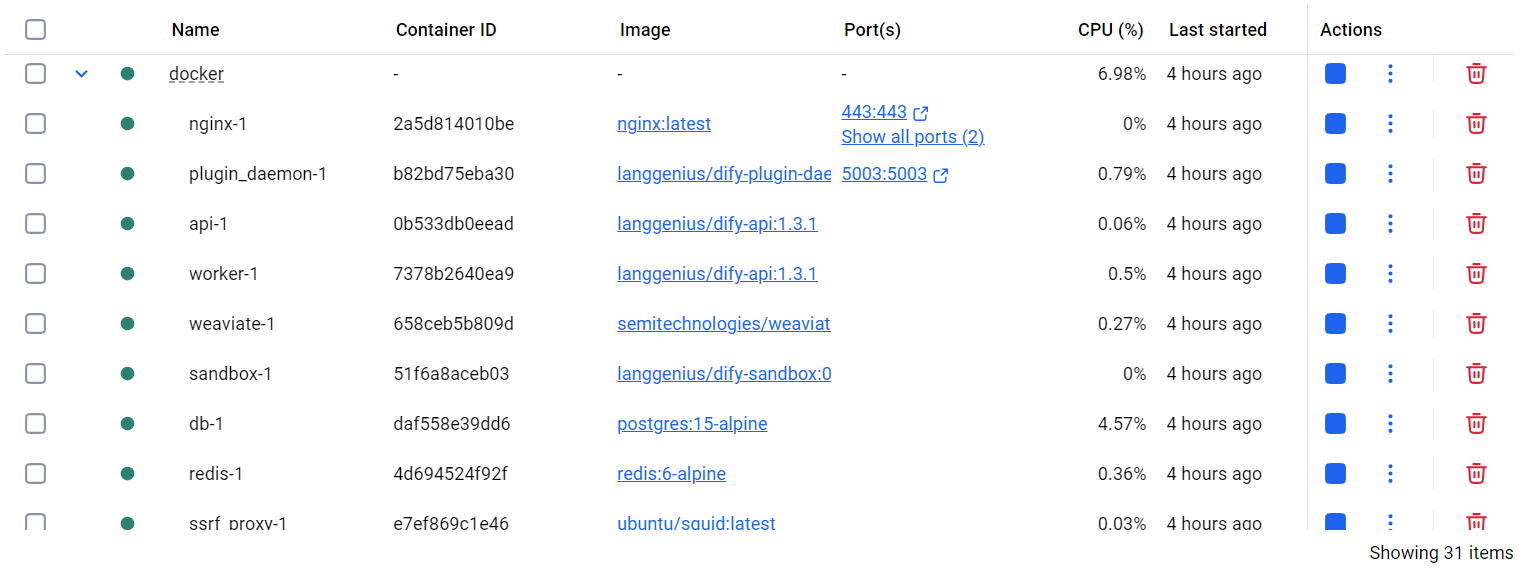The image size is (1537, 575).
Task: Open more actions for the docker stack
Action: (x=1390, y=74)
